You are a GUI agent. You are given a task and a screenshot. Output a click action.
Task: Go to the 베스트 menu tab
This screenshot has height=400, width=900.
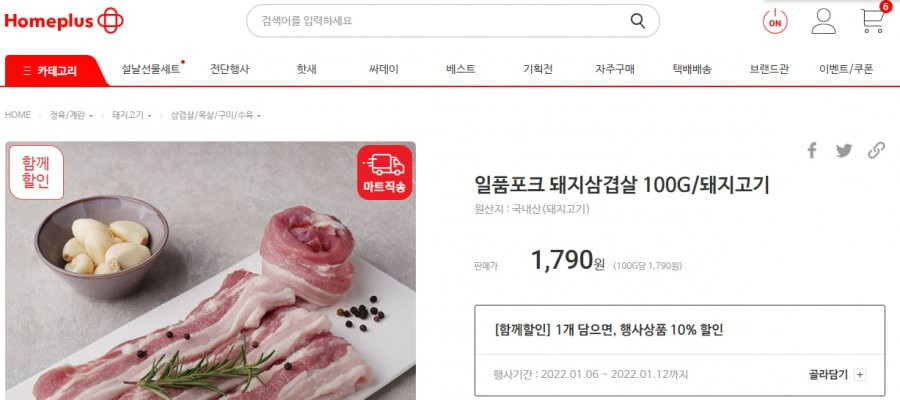click(x=460, y=69)
